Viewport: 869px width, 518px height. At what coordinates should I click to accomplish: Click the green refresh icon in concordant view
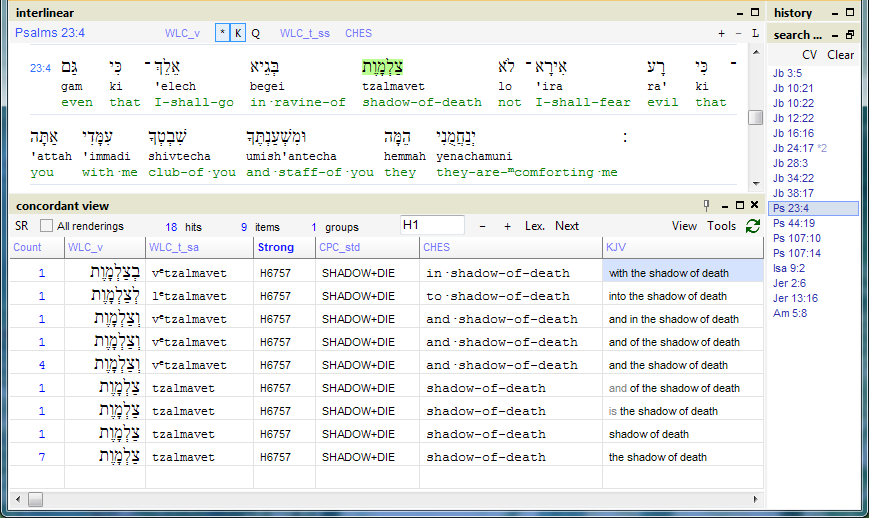(753, 226)
